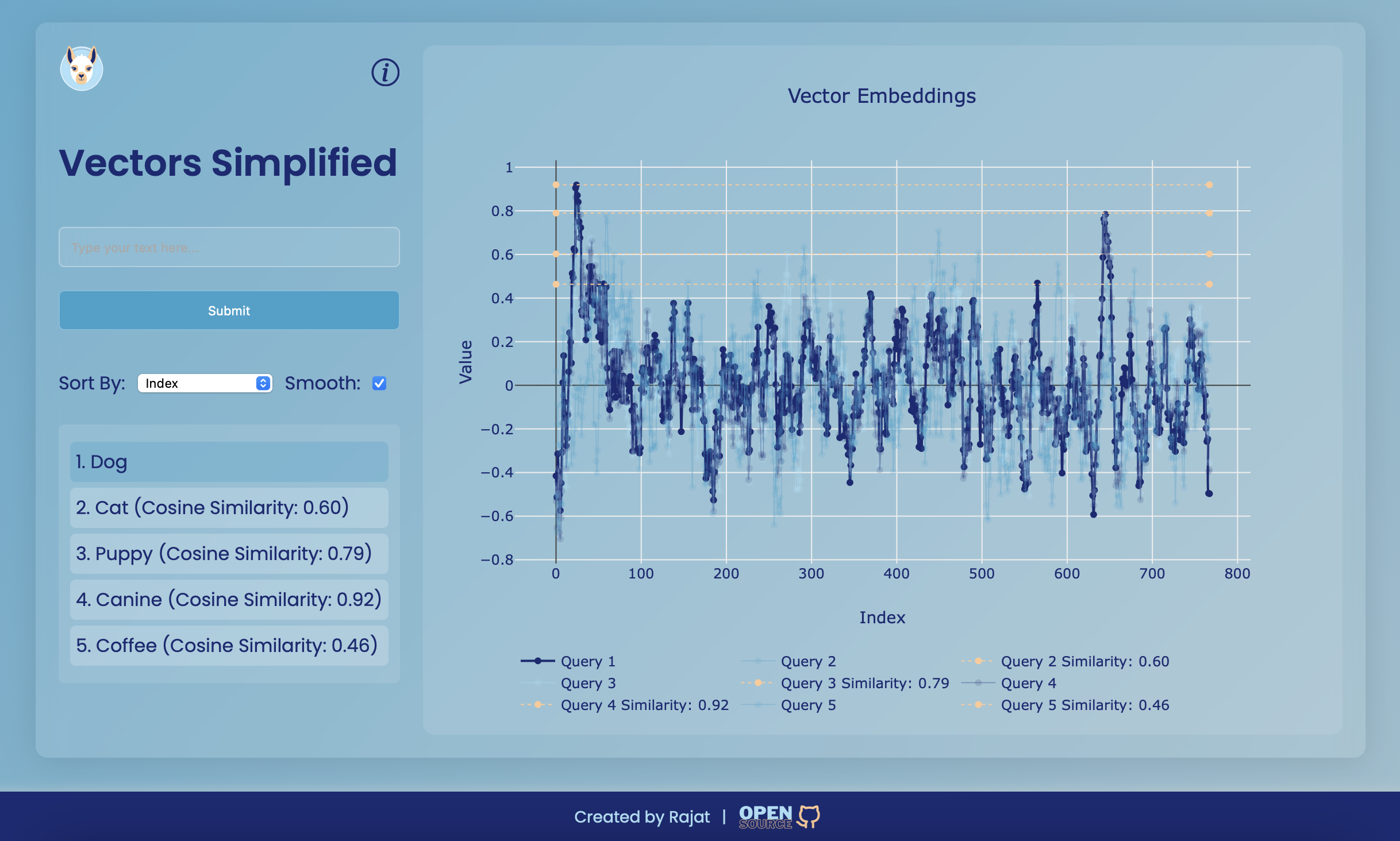The height and width of the screenshot is (841, 1400).
Task: Click Query 2 Similarity legend marker
Action: [978, 661]
